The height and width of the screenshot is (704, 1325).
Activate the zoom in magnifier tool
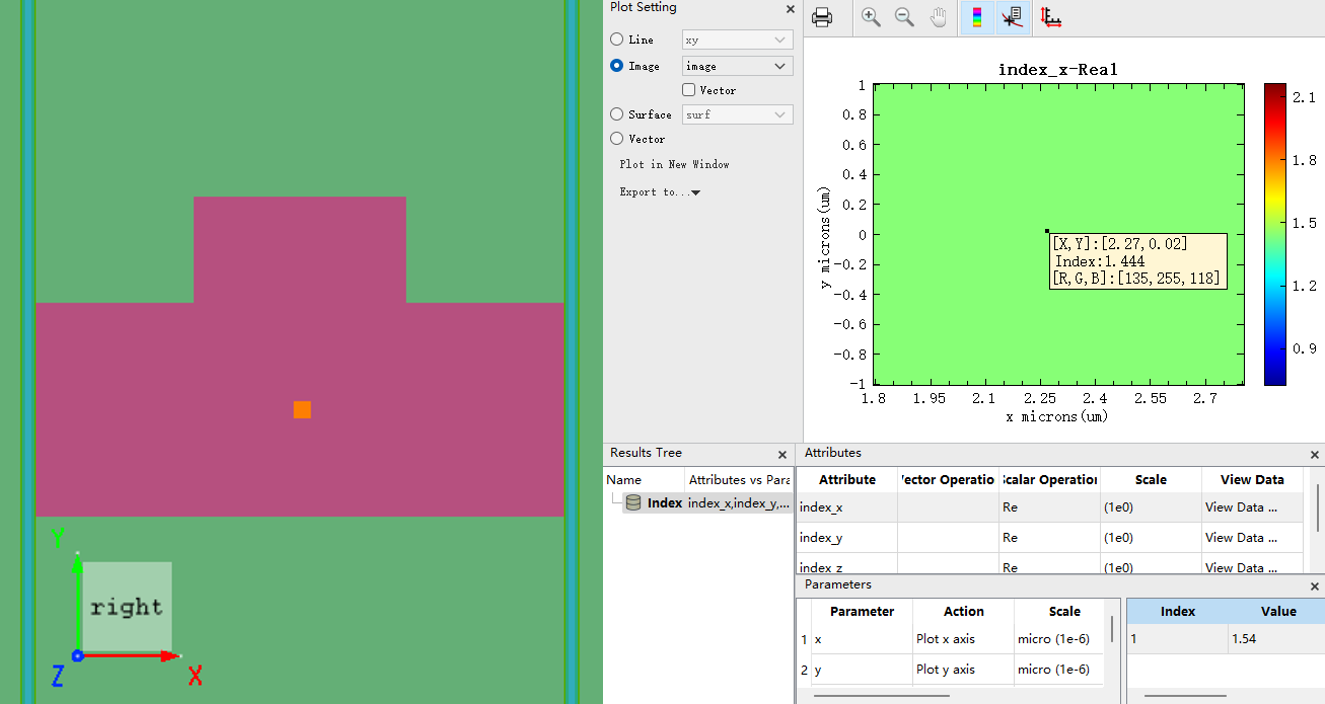[x=871, y=17]
